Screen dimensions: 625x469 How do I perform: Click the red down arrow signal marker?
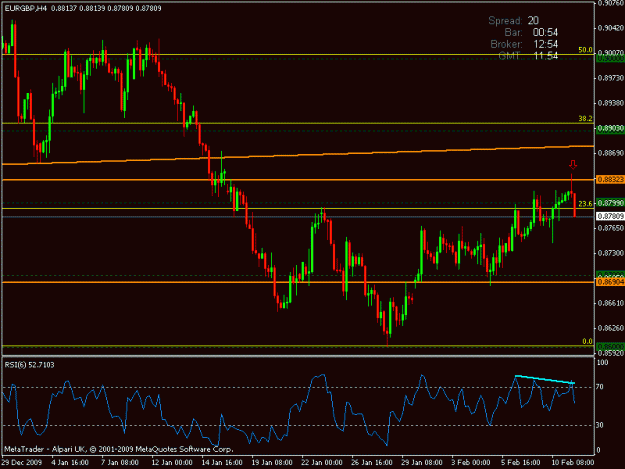[573, 164]
